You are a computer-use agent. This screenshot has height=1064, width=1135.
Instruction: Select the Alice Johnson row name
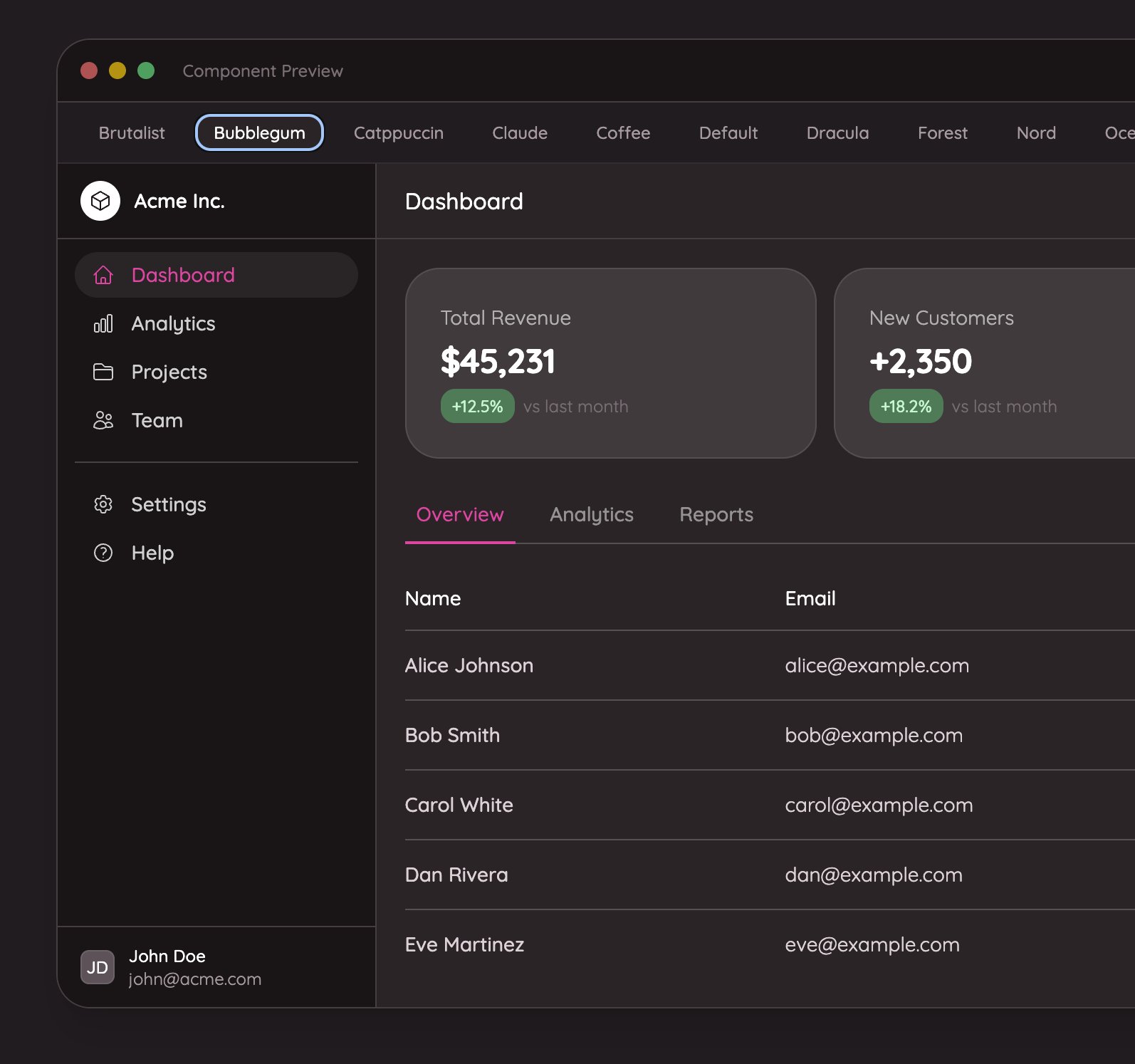tap(469, 665)
